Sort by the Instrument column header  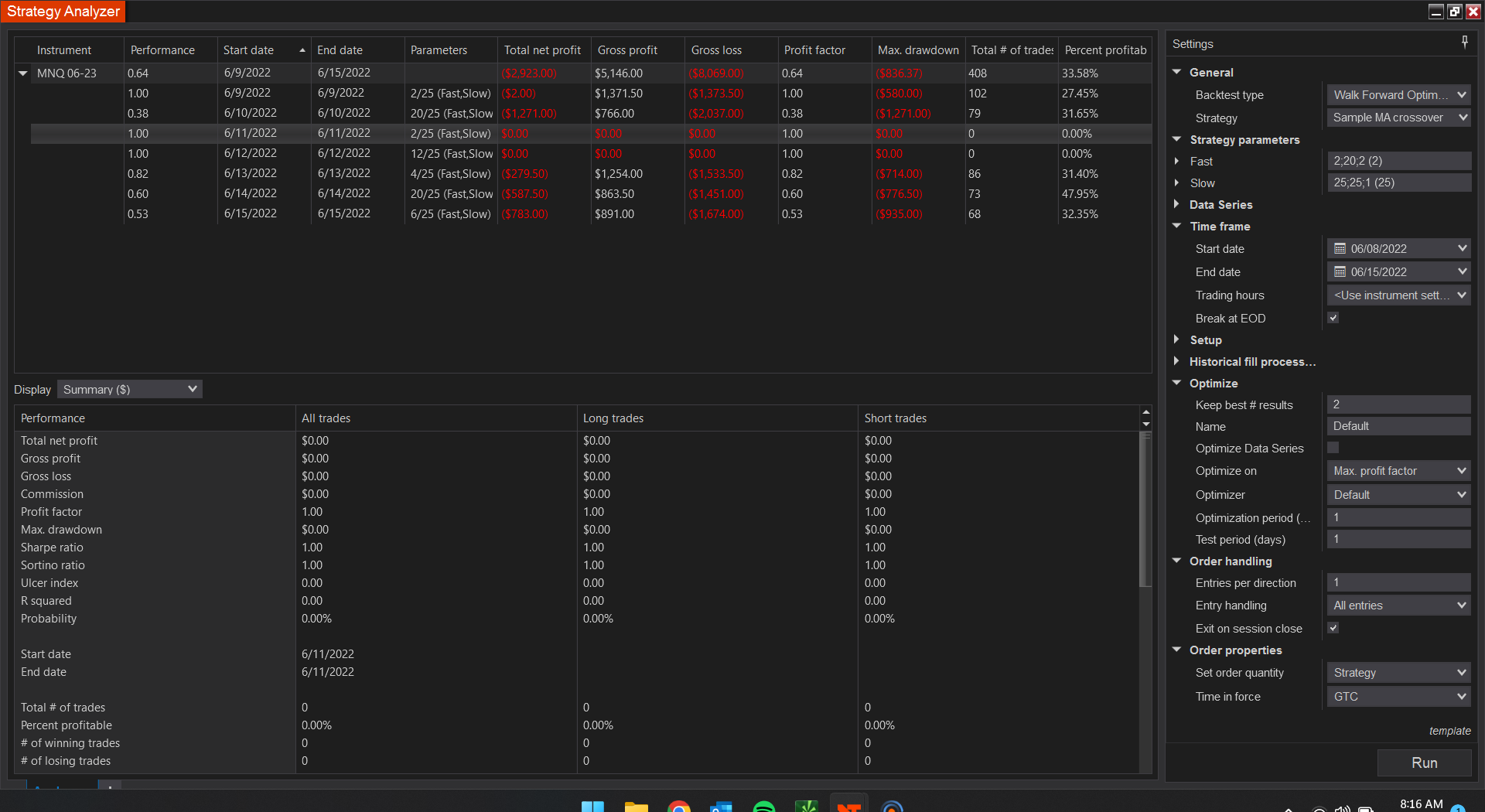tap(70, 50)
